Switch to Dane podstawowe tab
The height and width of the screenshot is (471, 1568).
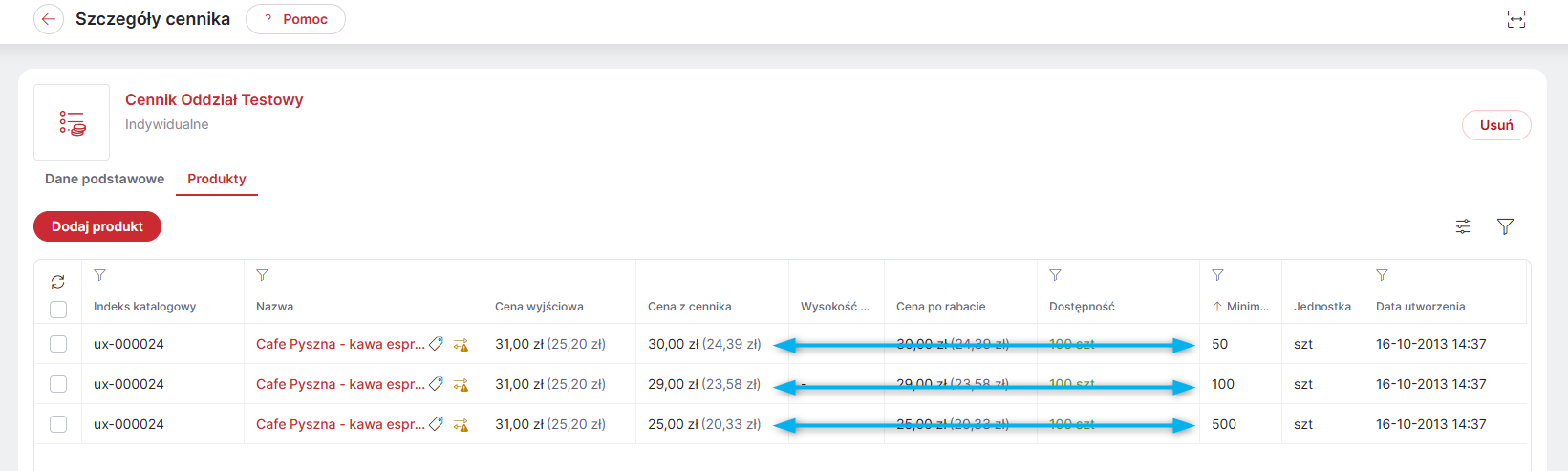click(x=105, y=179)
